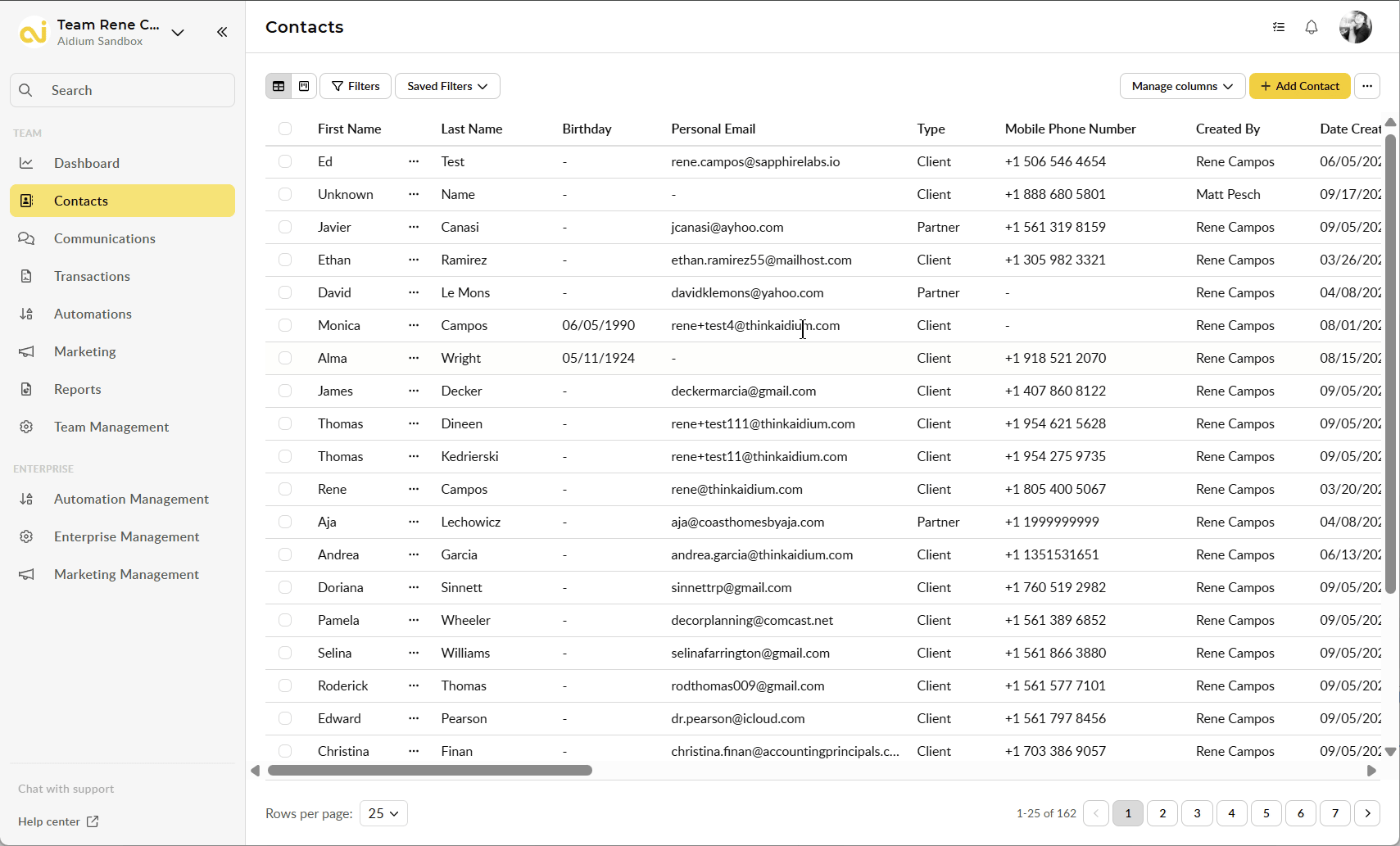1400x846 pixels.
Task: Open the task checklist icon in header
Action: tap(1278, 27)
